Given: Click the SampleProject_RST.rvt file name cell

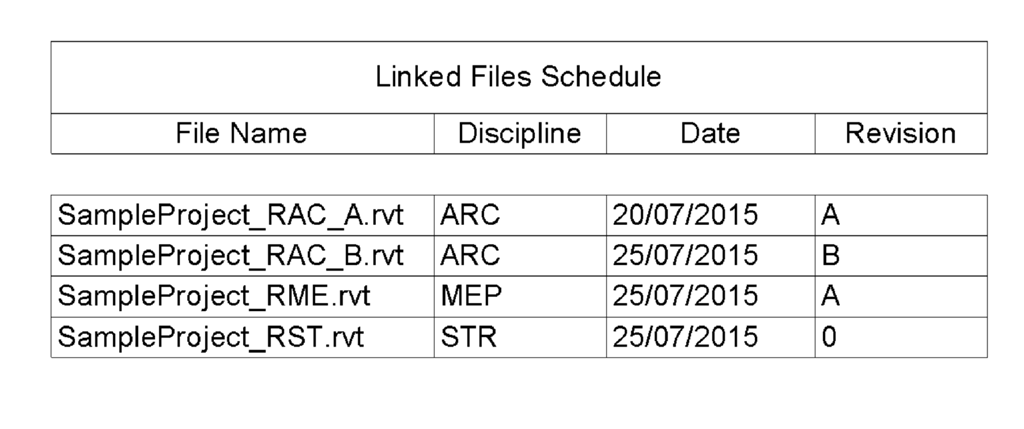Looking at the screenshot, I should pos(242,338).
